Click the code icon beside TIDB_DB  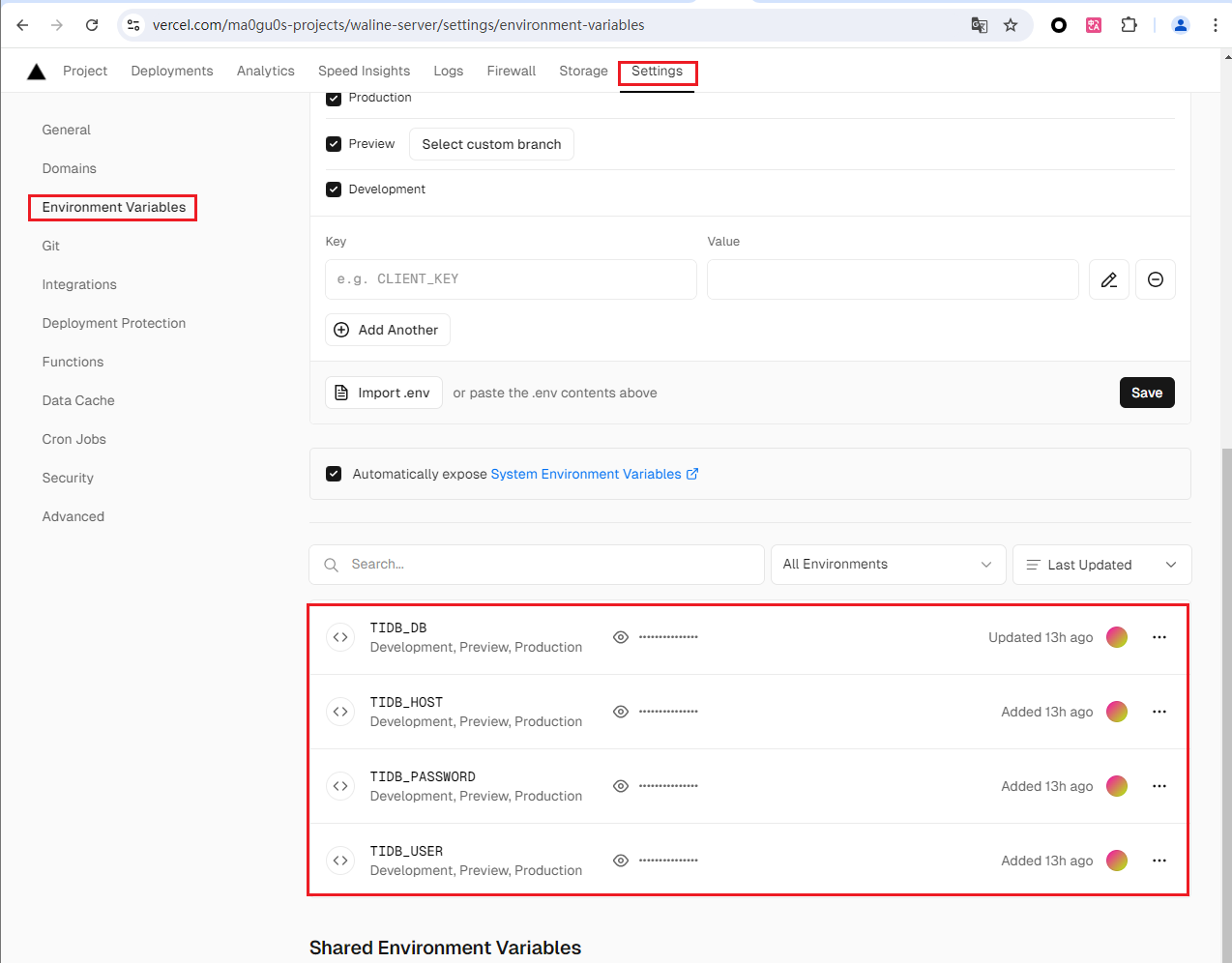coord(340,637)
